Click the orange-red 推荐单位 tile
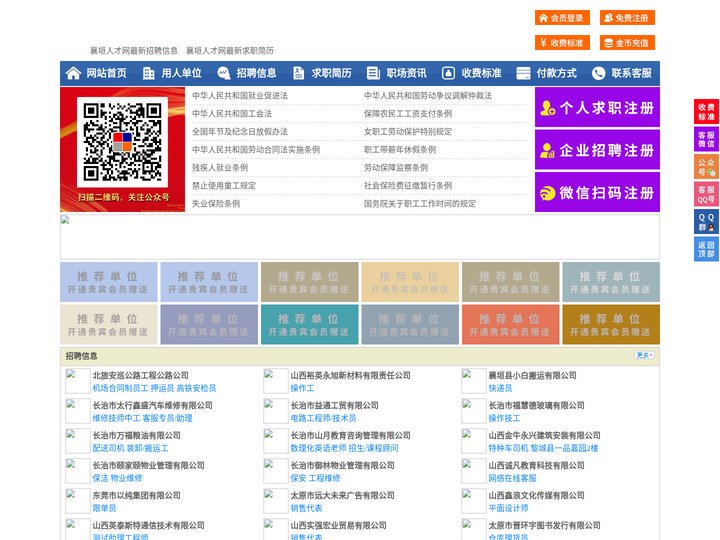This screenshot has height=540, width=720. point(511,325)
